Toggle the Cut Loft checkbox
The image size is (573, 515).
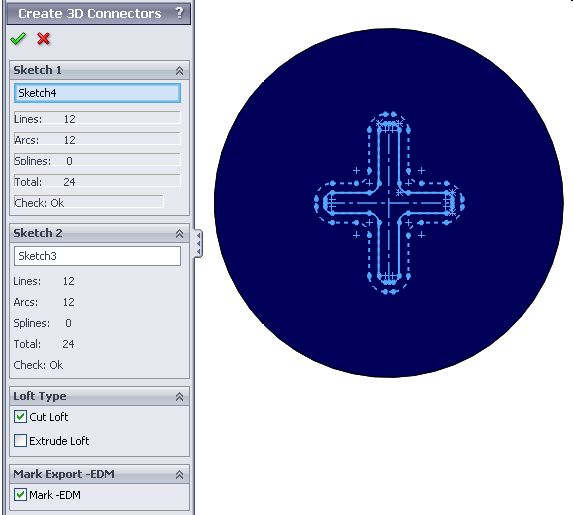pos(20,417)
